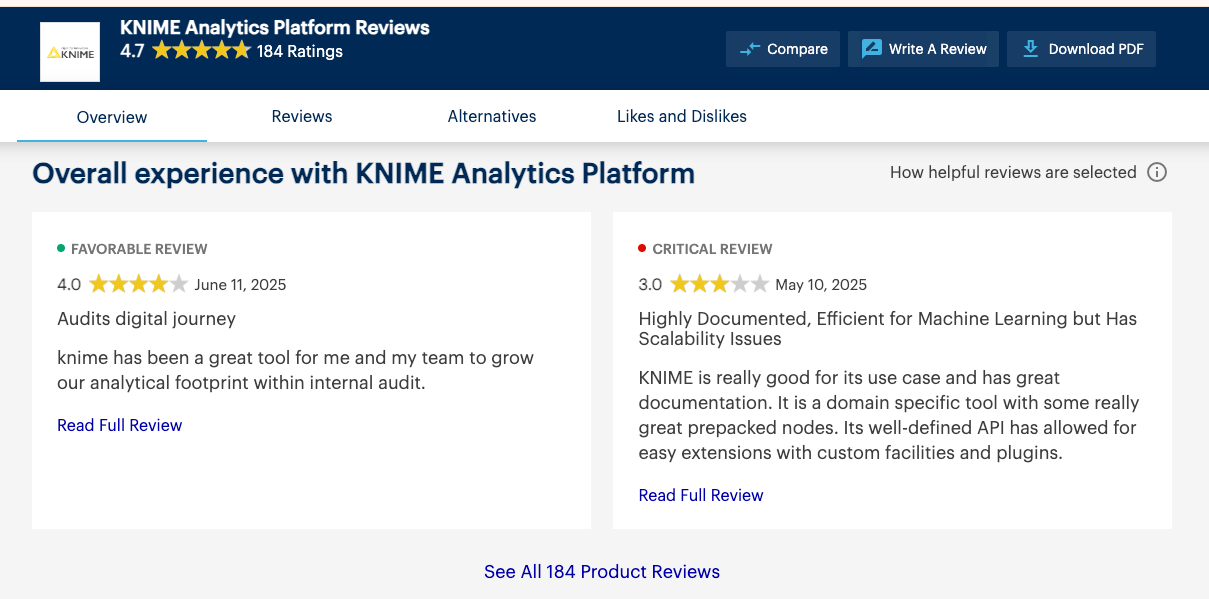Viewport: 1209px width, 599px height.
Task: Open the Likes and Dislikes tab
Action: (x=682, y=116)
